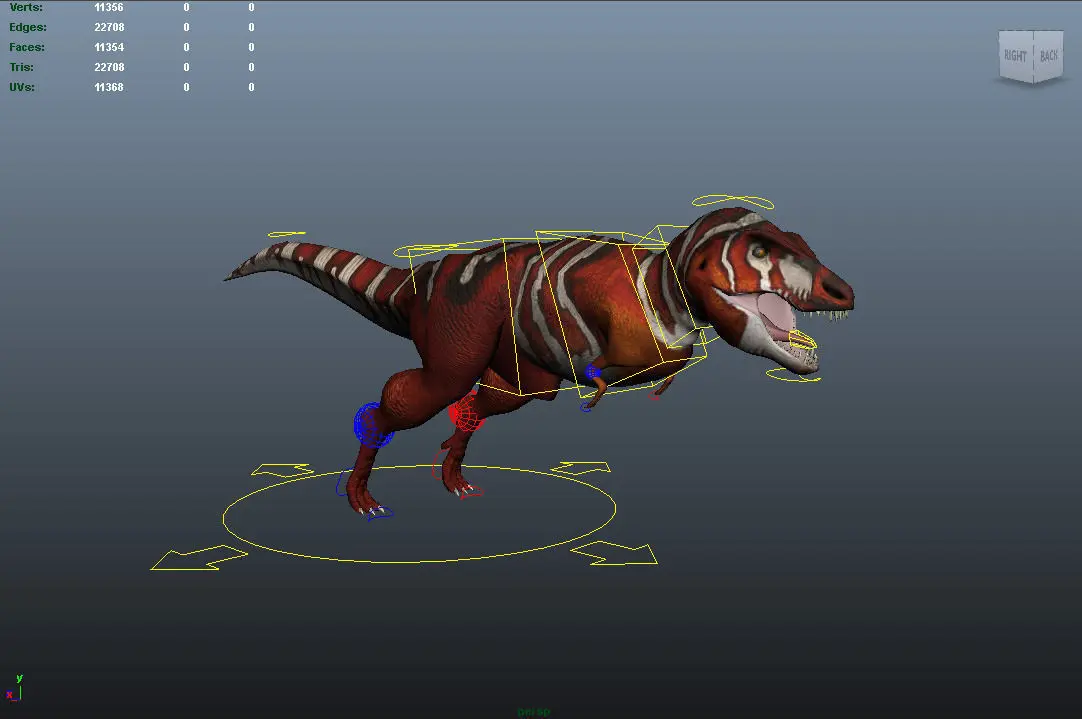Click the Tris label in heads-up display
The image size is (1082, 719).
point(21,68)
